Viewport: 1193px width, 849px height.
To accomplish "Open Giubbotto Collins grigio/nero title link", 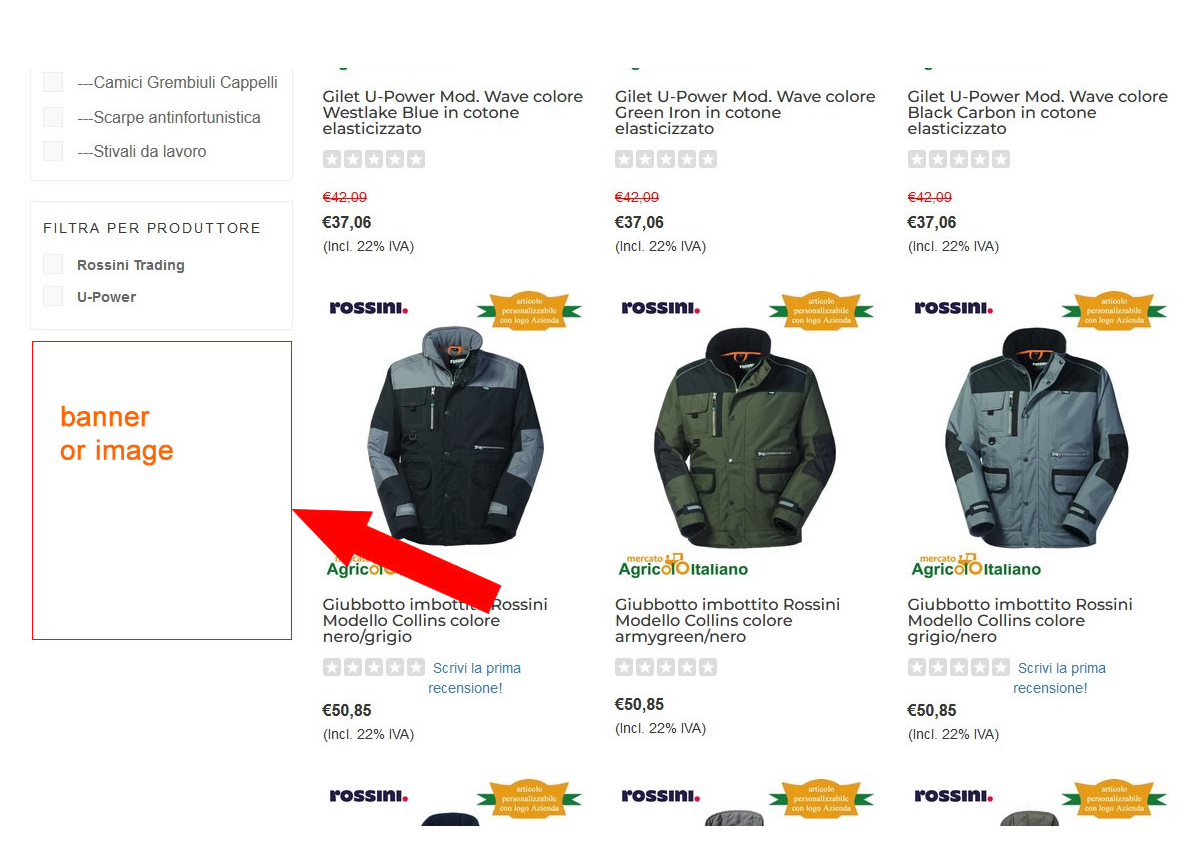I will pos(1020,620).
